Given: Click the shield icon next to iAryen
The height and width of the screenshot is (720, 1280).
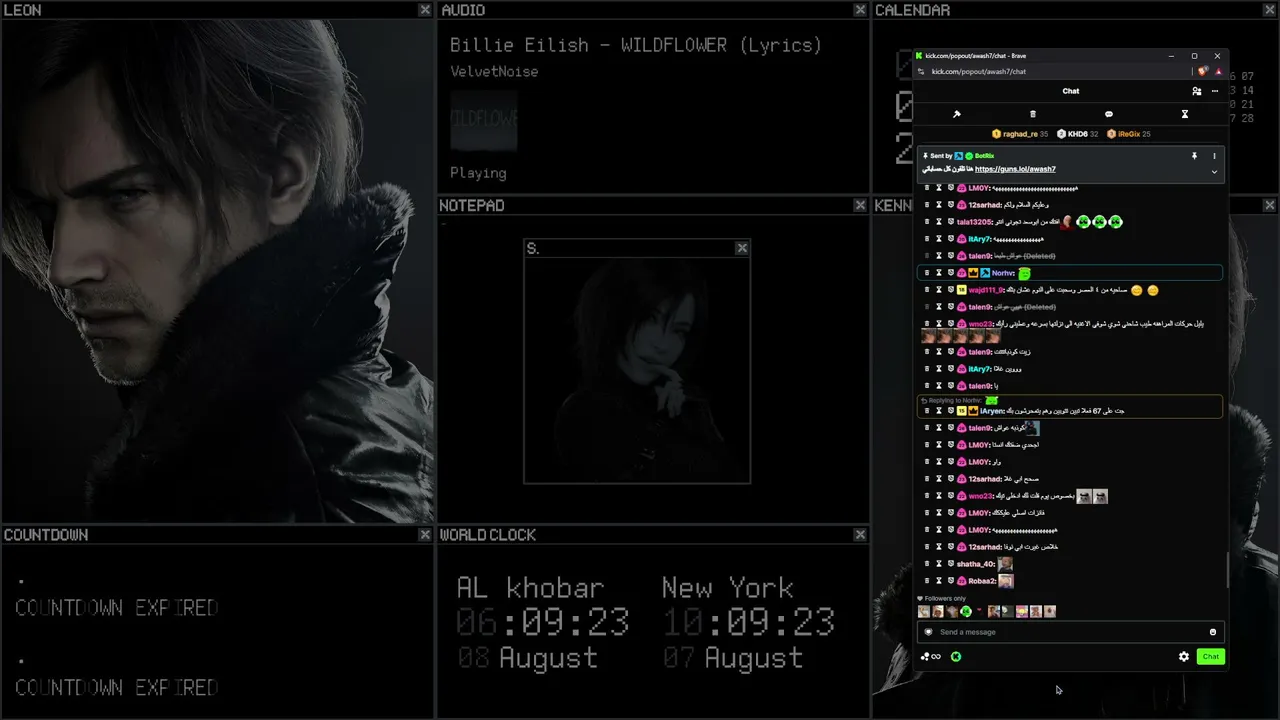Looking at the screenshot, I should click(x=951, y=411).
